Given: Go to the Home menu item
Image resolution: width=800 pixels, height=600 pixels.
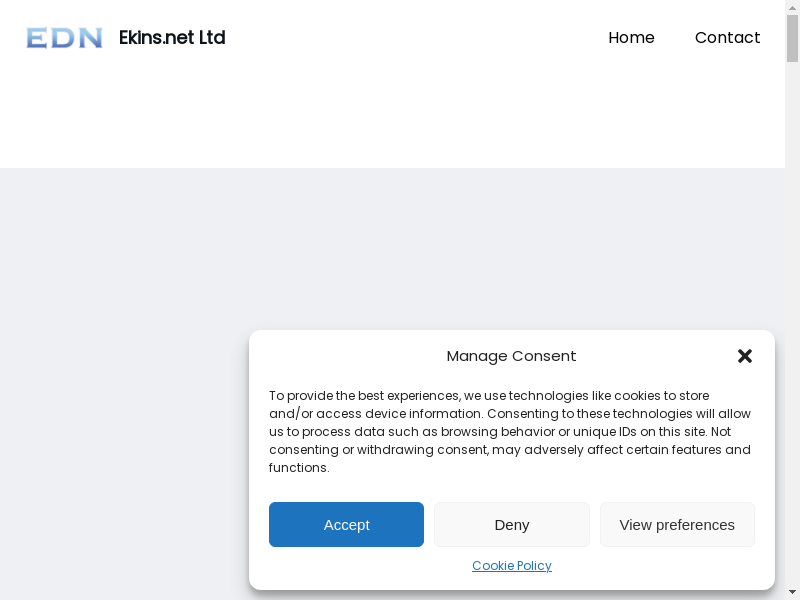Looking at the screenshot, I should pos(631,38).
